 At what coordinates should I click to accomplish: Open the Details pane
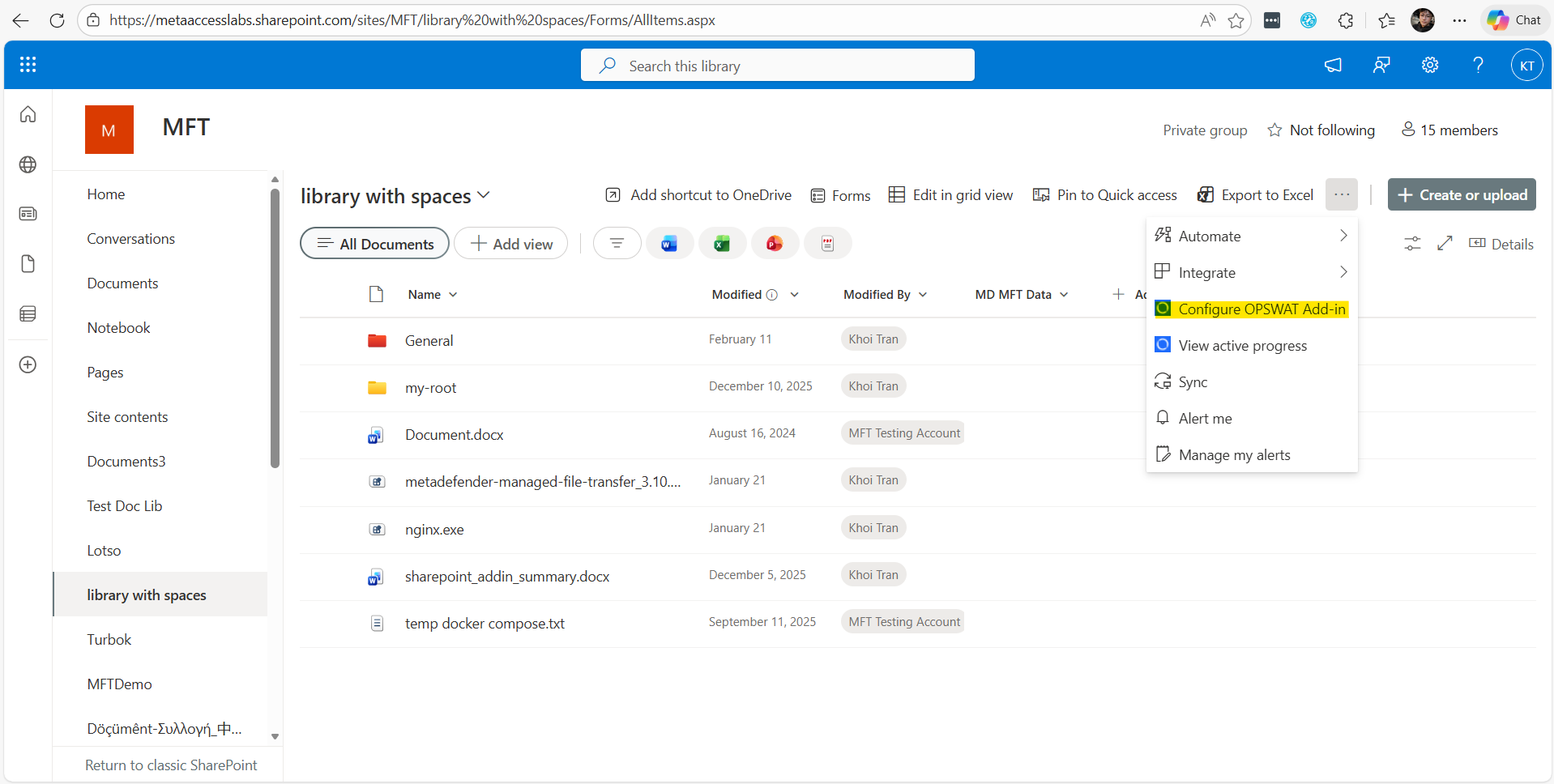(x=1501, y=243)
